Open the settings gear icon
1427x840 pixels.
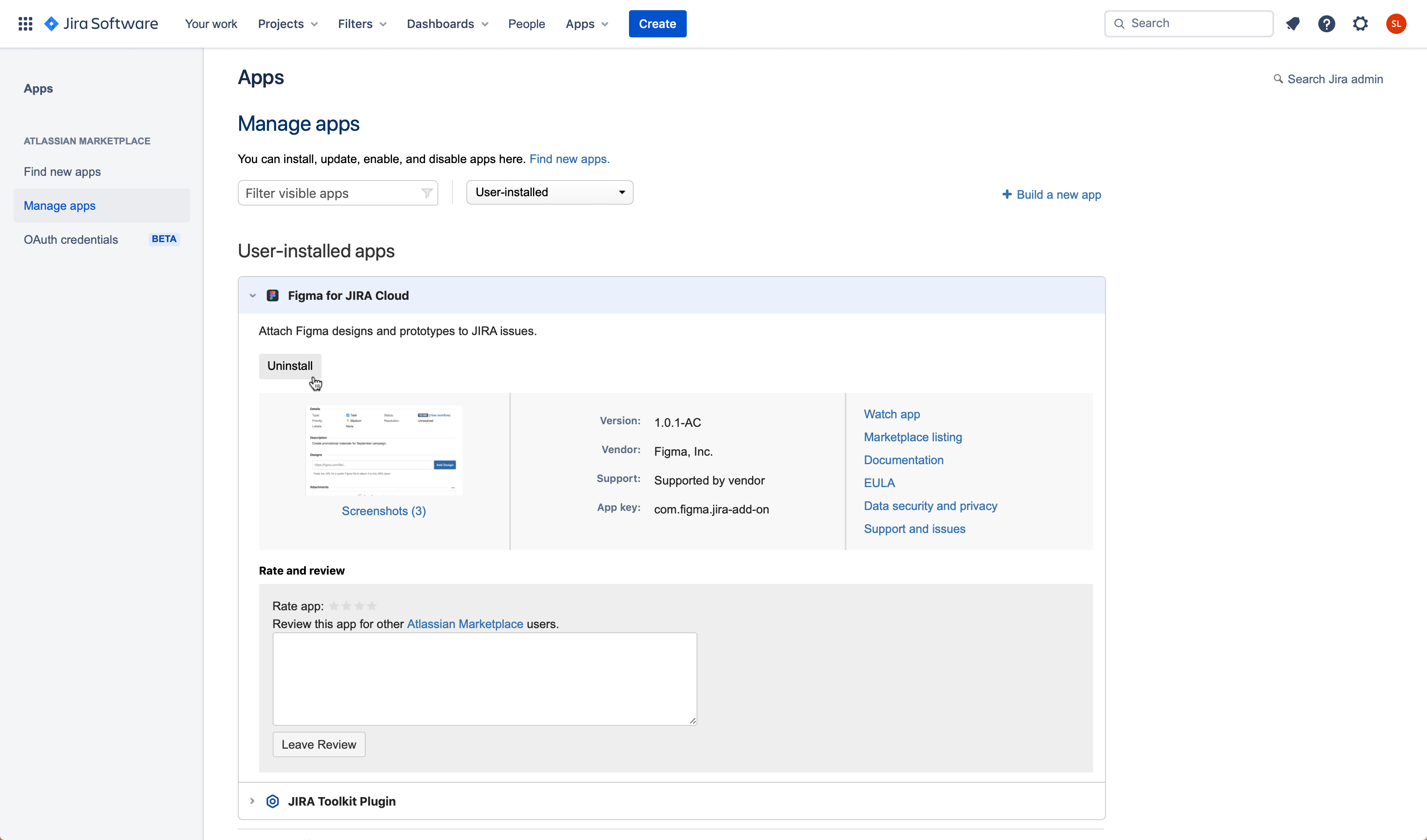tap(1360, 24)
